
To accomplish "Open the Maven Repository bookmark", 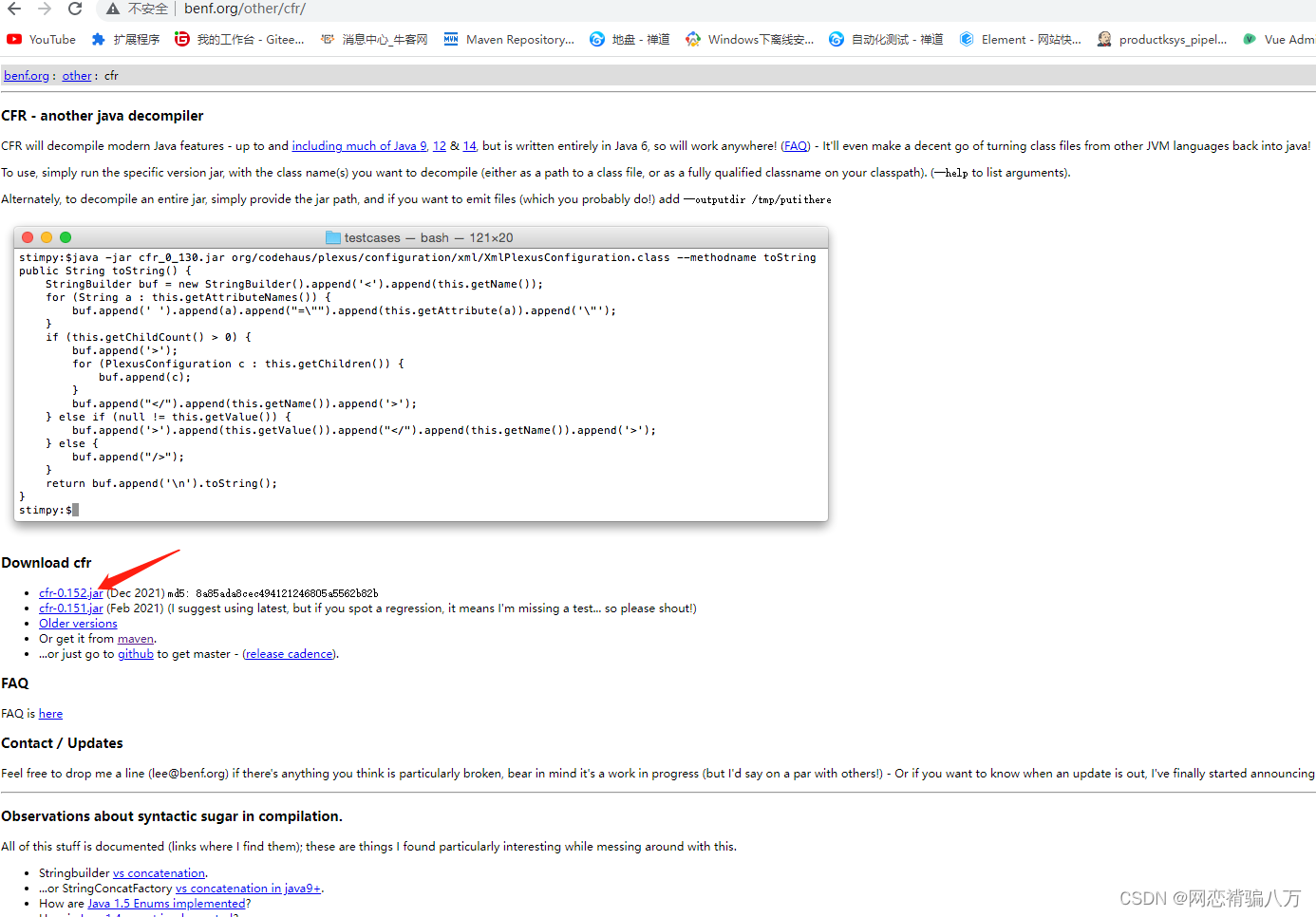I will [509, 39].
